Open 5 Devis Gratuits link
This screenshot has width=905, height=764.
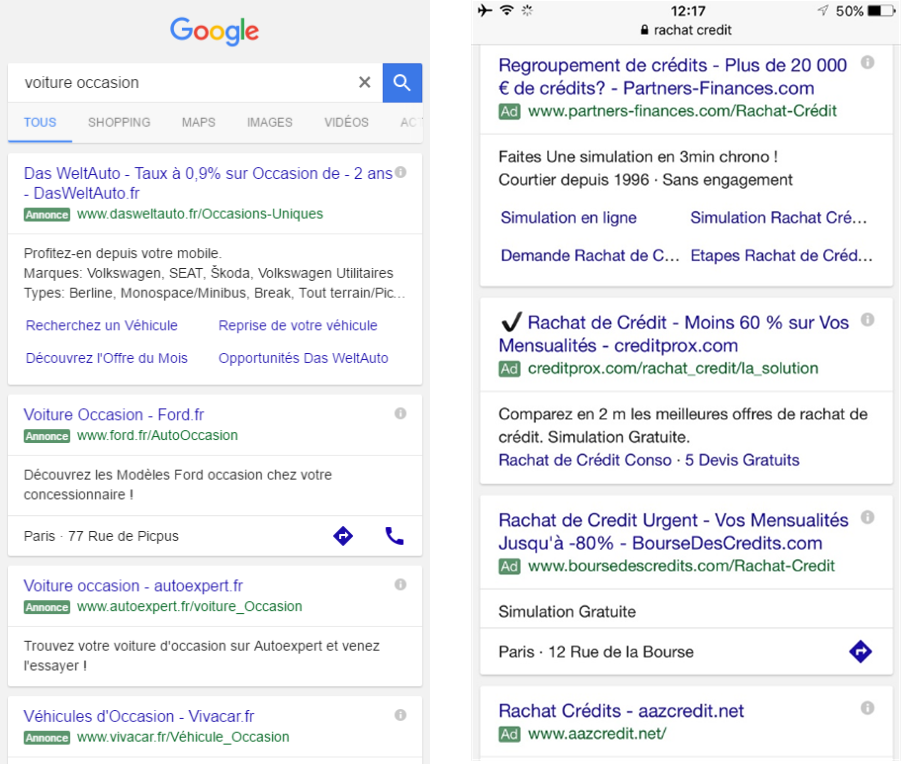tap(742, 460)
